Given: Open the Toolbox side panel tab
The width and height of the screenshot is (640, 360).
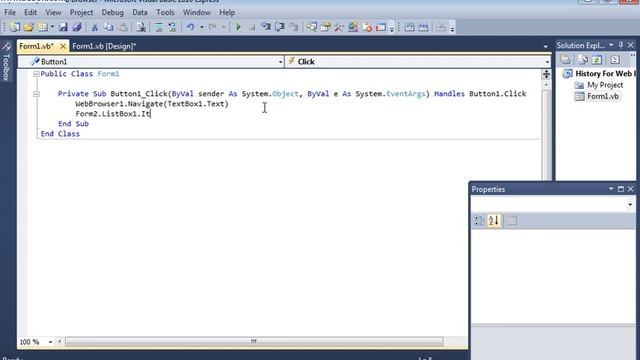Looking at the screenshot, I should coord(6,62).
